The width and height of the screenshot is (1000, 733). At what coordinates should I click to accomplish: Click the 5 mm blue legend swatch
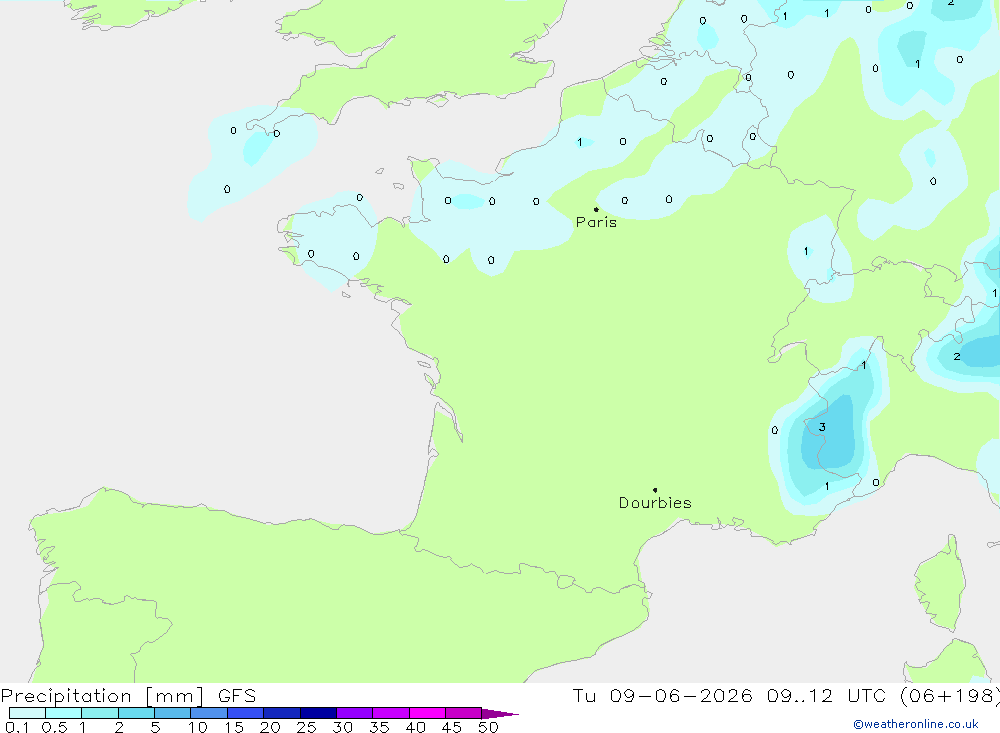[172, 713]
